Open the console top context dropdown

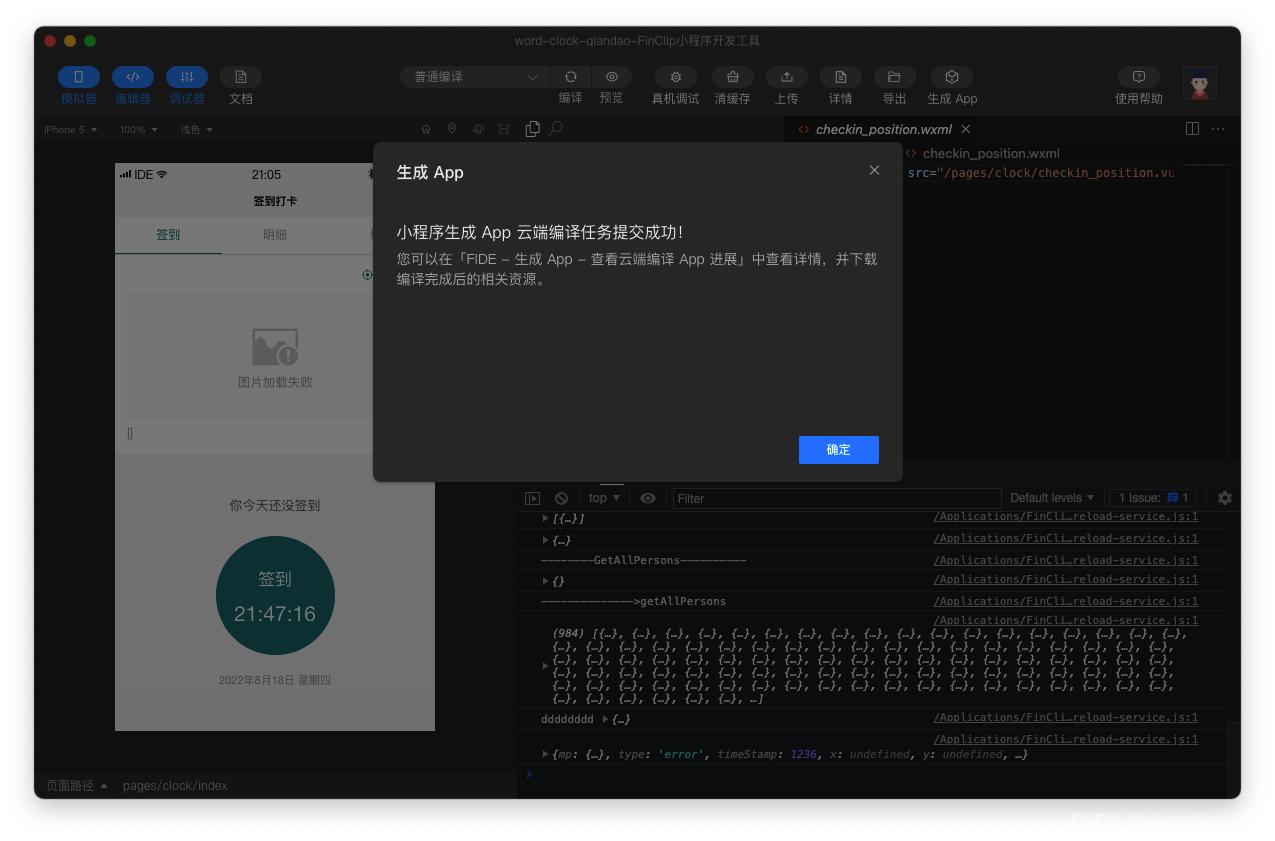604,498
